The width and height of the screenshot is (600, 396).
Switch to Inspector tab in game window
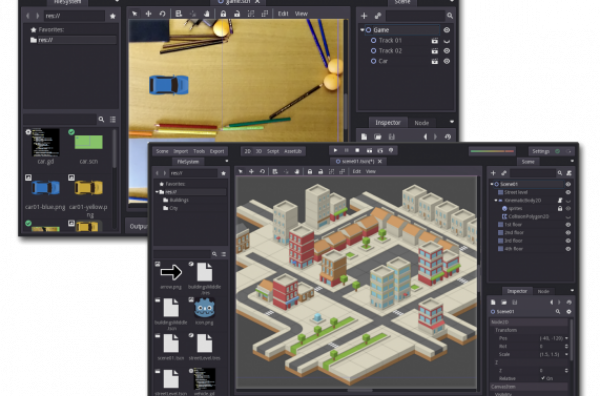[x=387, y=122]
